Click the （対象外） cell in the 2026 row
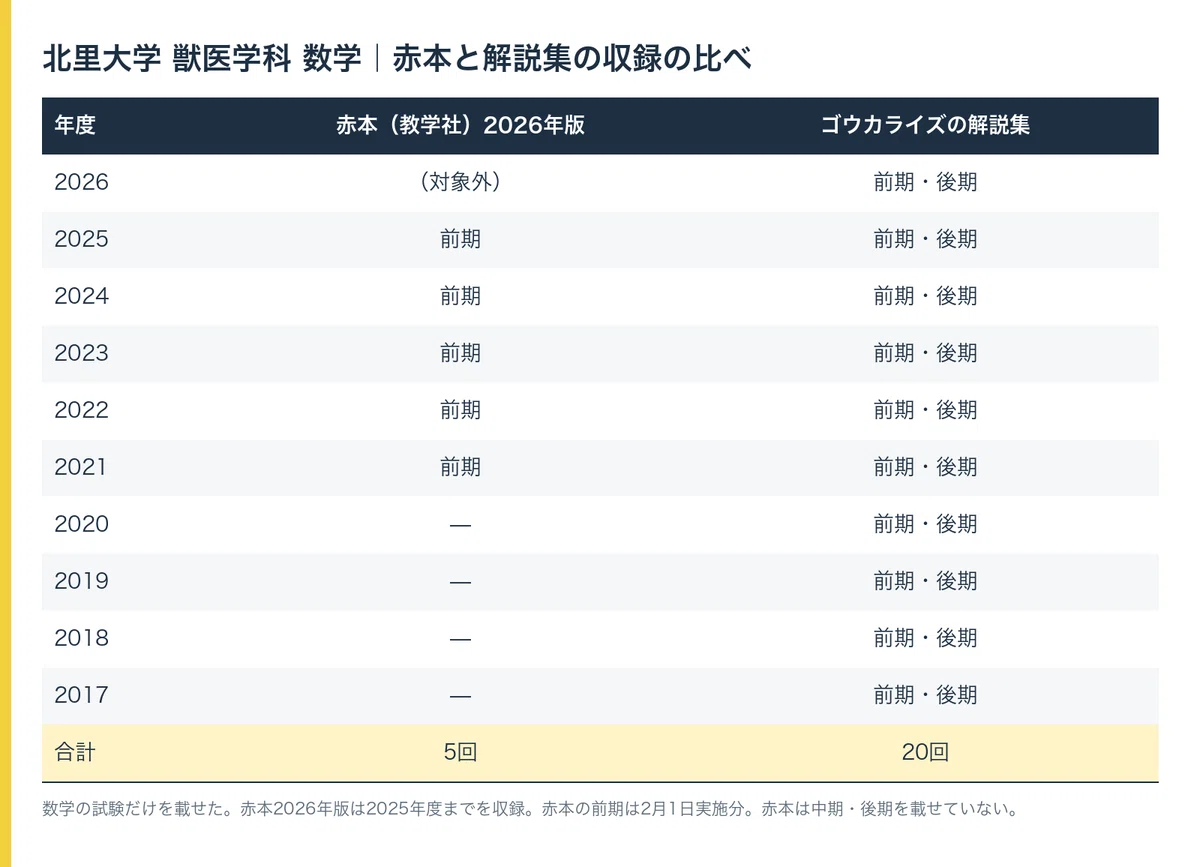1200x867 pixels. point(460,183)
